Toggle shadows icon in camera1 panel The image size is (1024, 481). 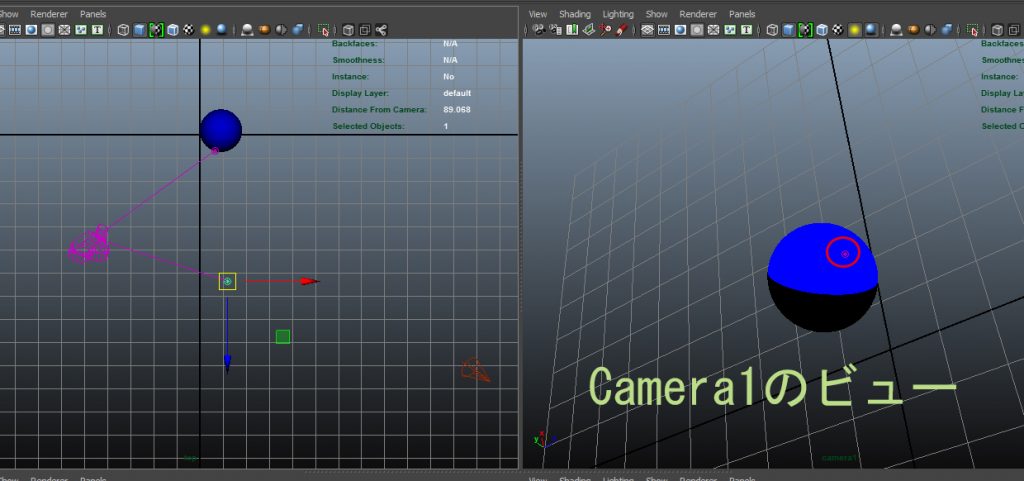pos(872,30)
